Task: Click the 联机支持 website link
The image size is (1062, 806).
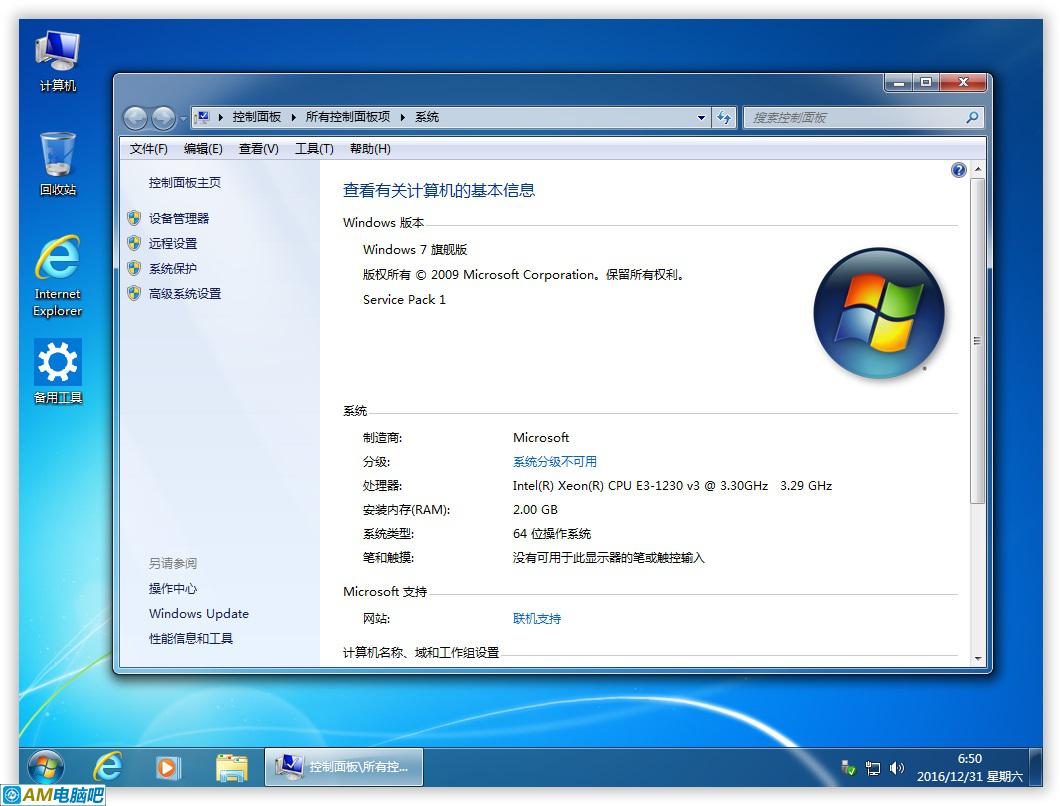Action: (x=537, y=618)
